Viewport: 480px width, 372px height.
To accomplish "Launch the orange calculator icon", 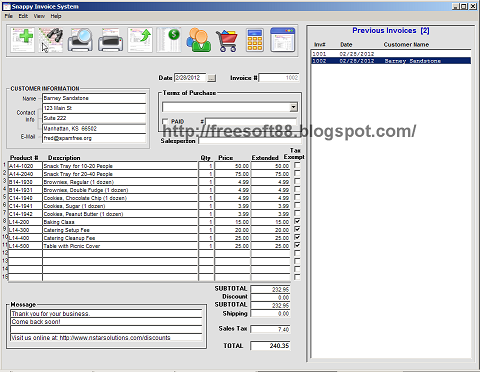I will [255, 40].
